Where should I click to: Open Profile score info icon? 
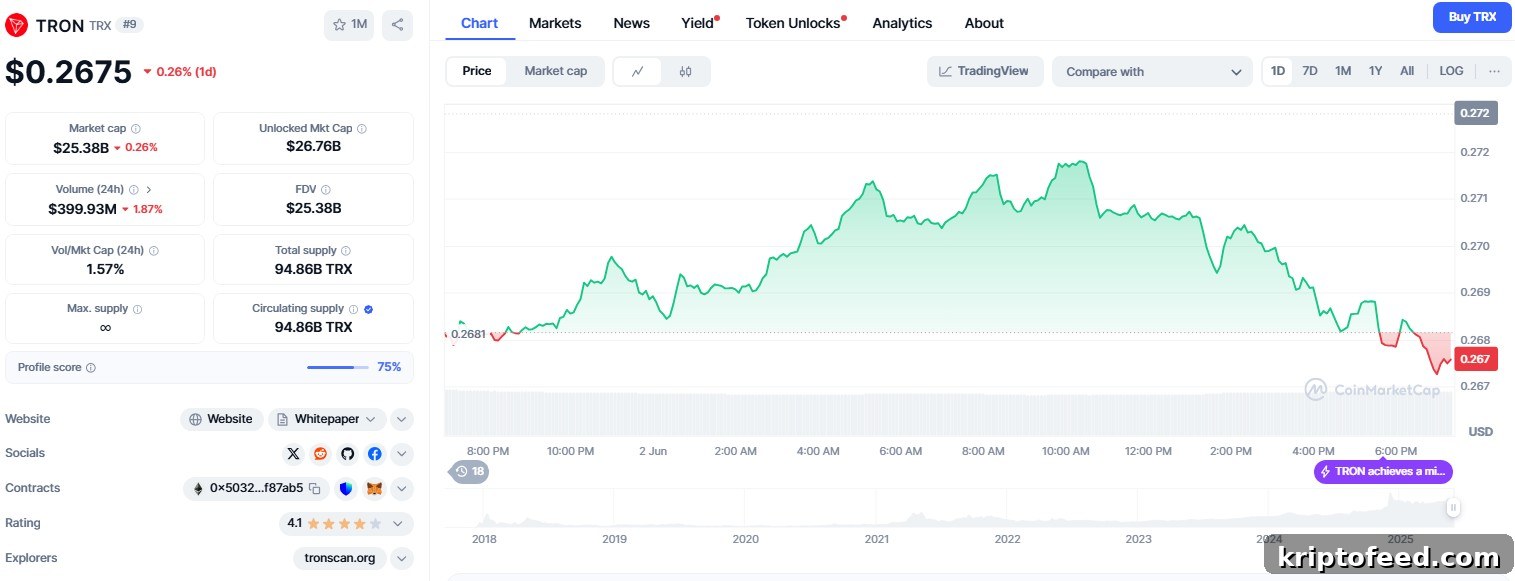[x=91, y=368]
